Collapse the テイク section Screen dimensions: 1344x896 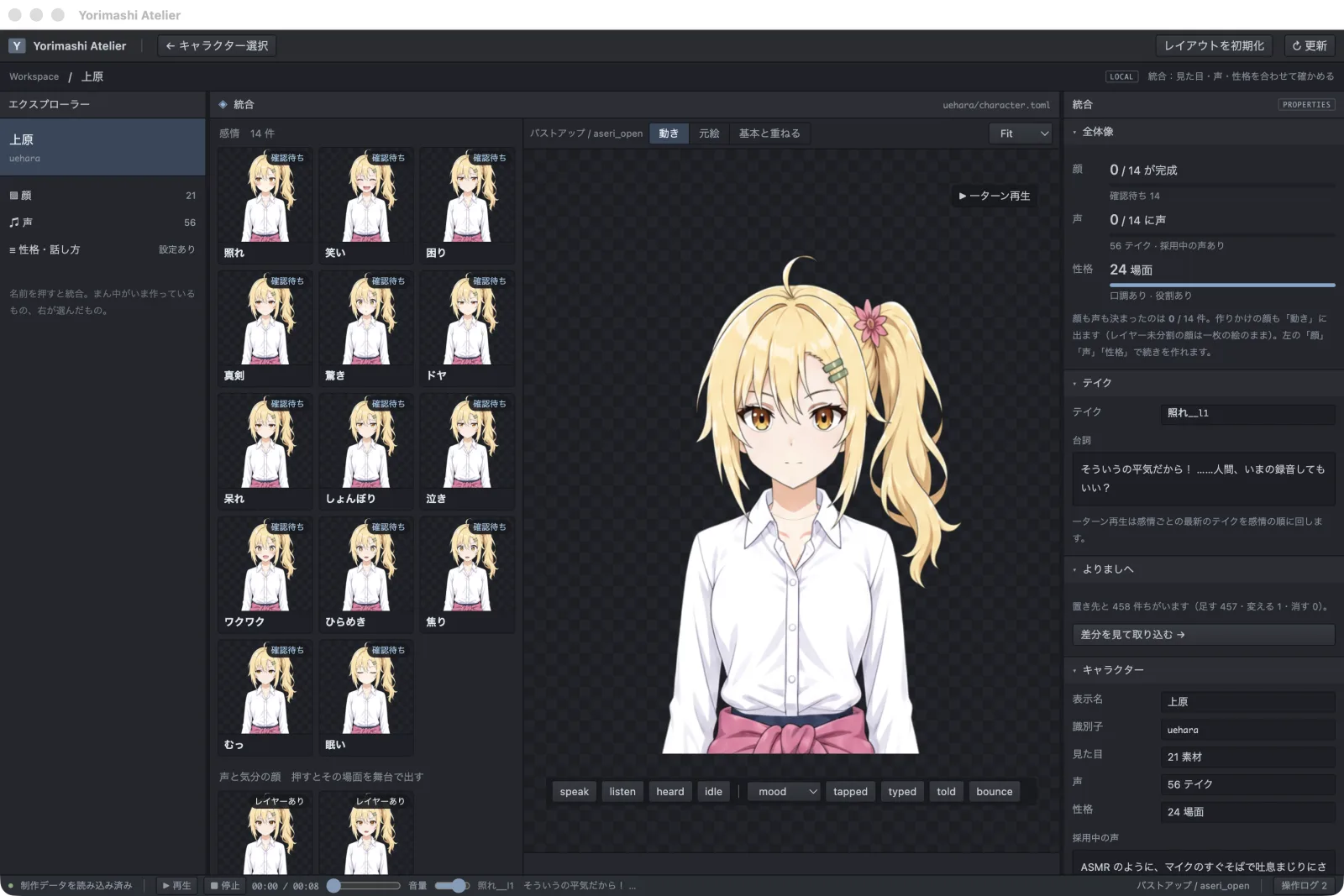(x=1202, y=383)
